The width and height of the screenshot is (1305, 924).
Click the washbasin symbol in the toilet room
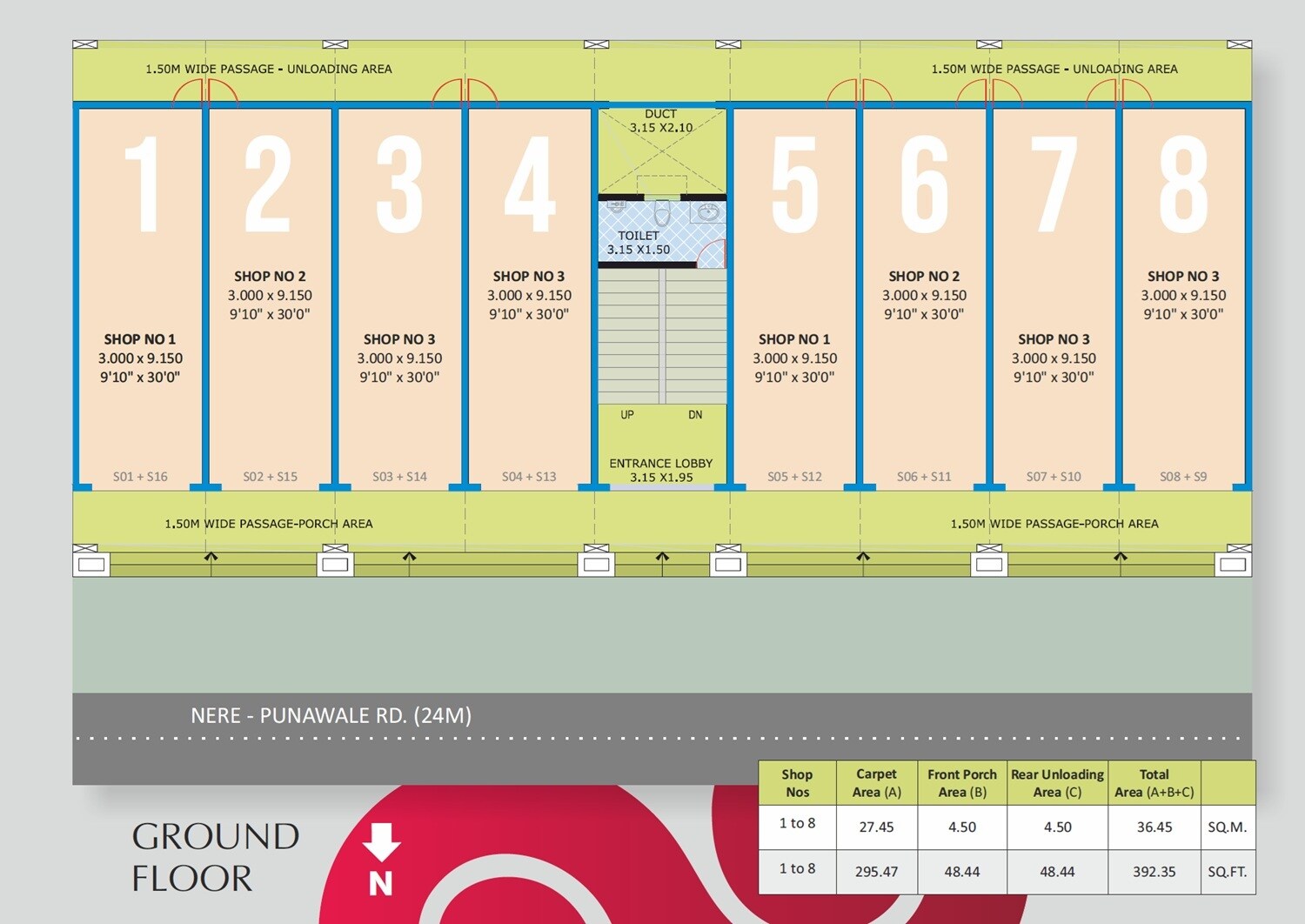[708, 211]
